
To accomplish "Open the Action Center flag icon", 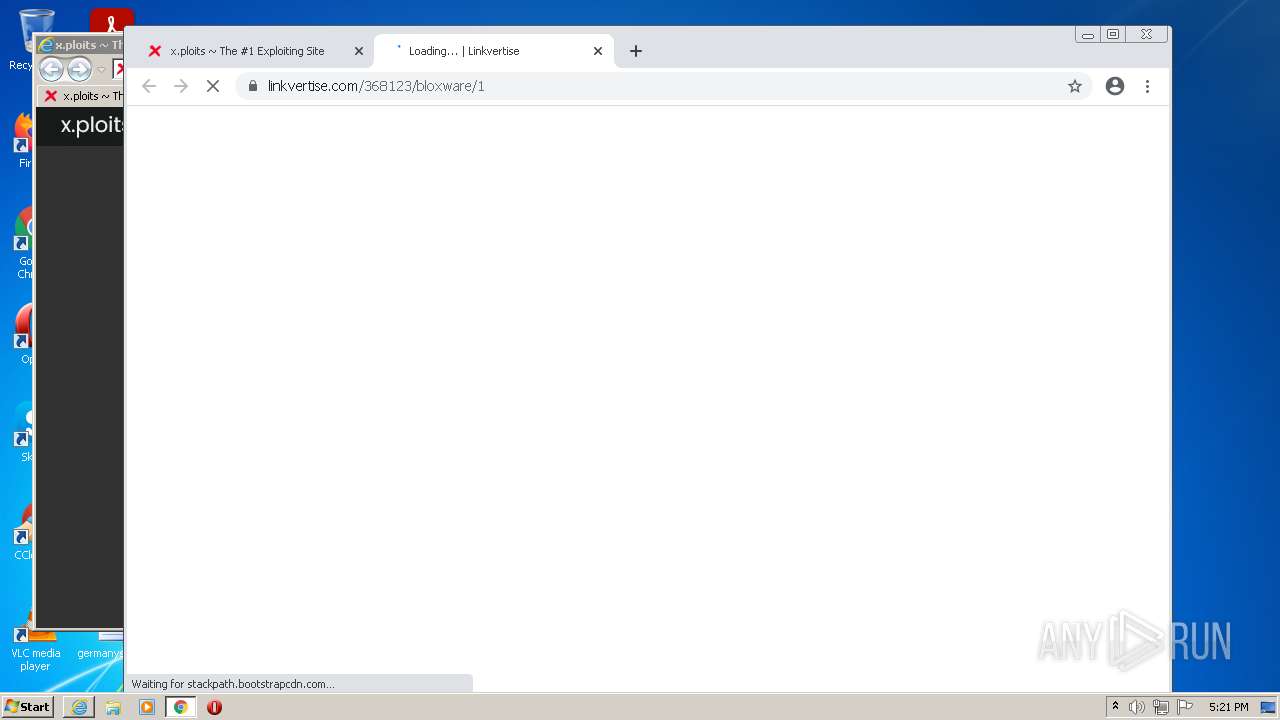I will coord(1185,707).
